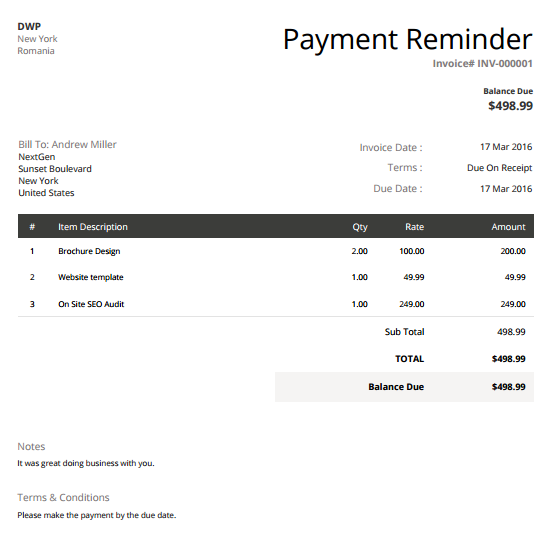
Task: Click the Notes section heading
Action: click(x=31, y=446)
